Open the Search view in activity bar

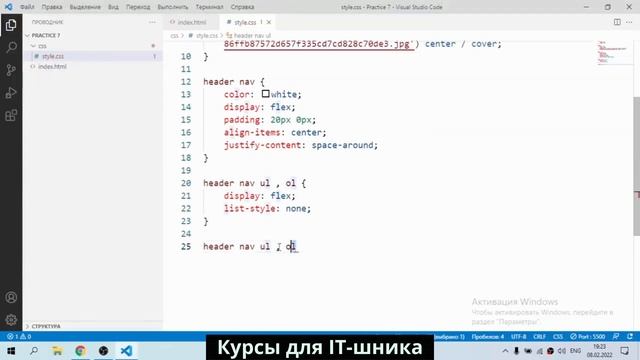coord(11,47)
